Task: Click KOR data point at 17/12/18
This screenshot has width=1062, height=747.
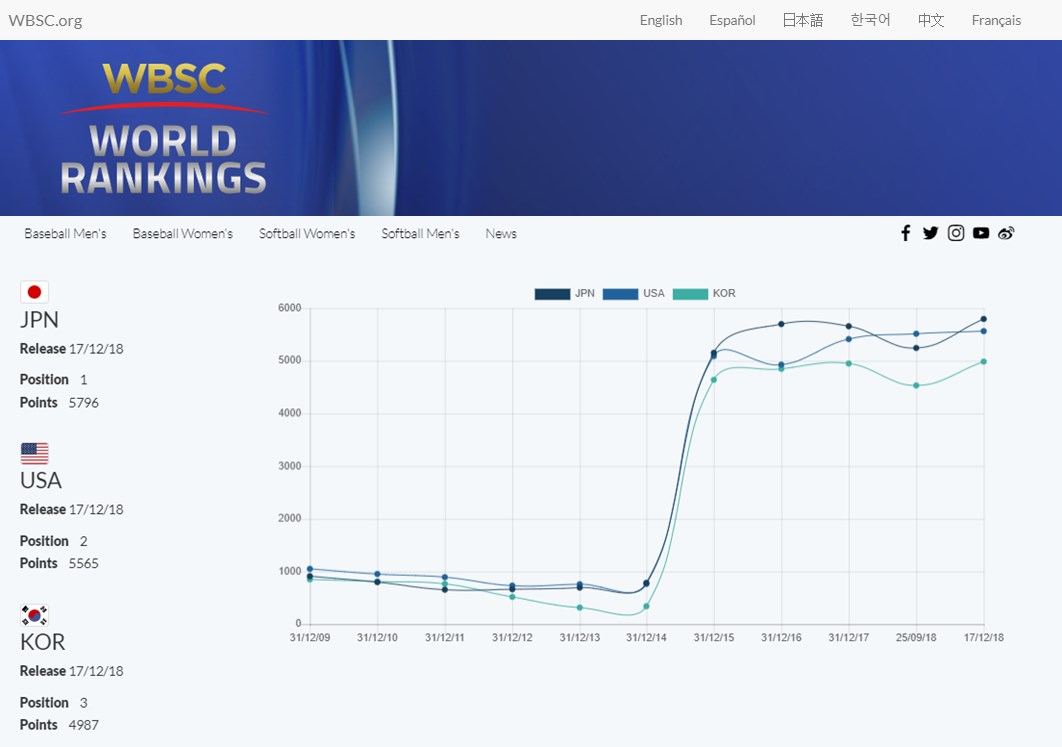Action: click(983, 362)
